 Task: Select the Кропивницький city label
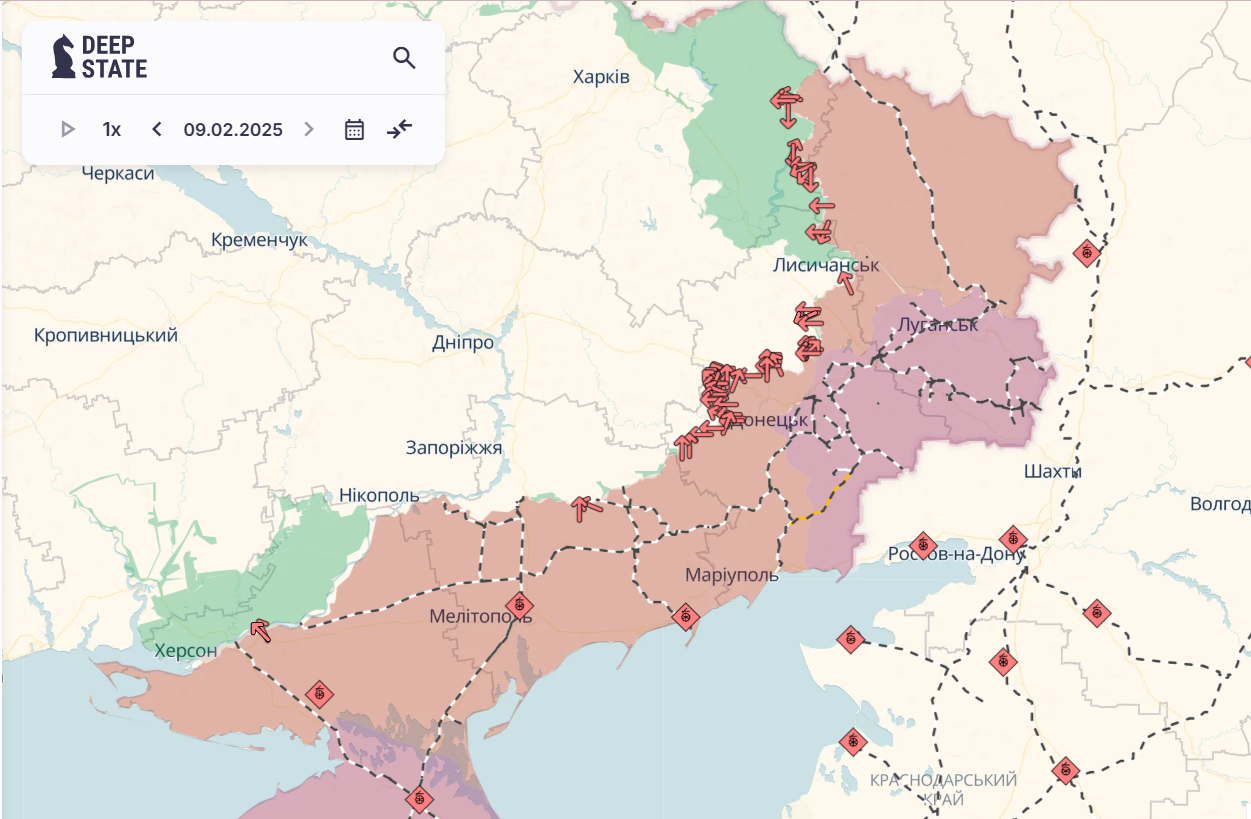[x=106, y=335]
